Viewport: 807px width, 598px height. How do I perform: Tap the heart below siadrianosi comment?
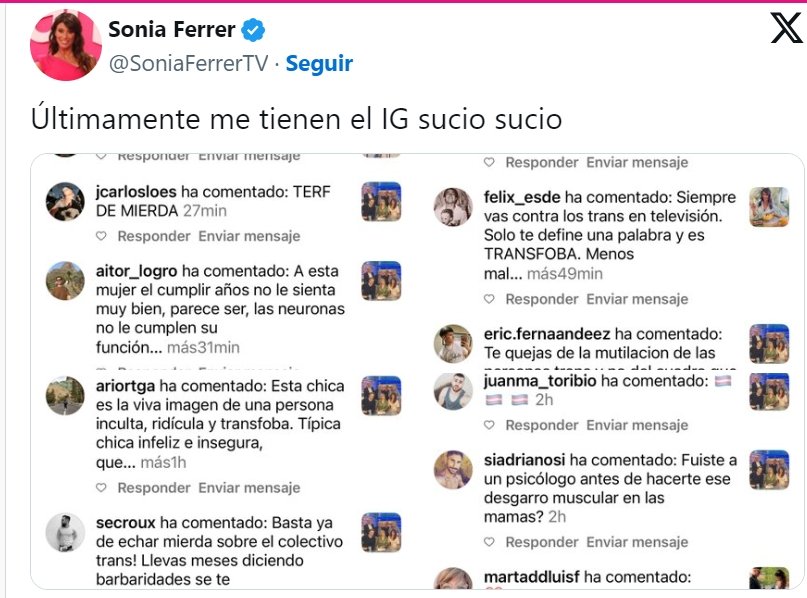(x=489, y=542)
